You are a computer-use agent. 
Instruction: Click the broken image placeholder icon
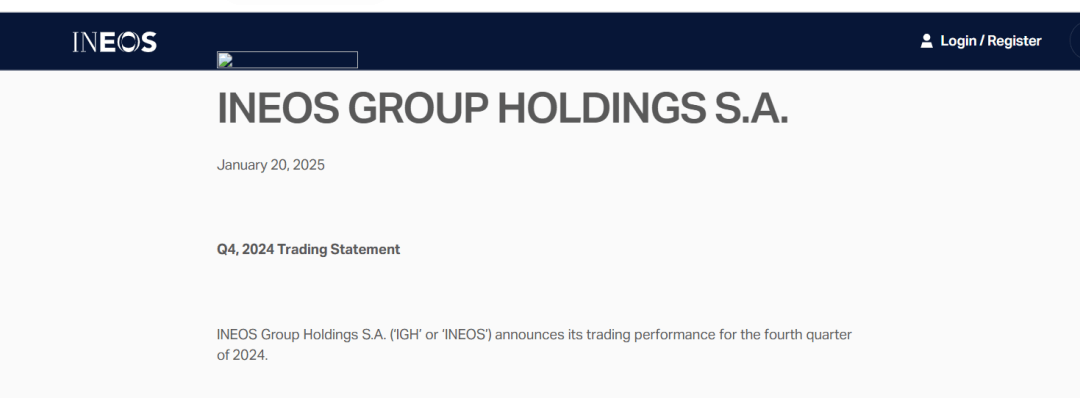click(x=223, y=60)
